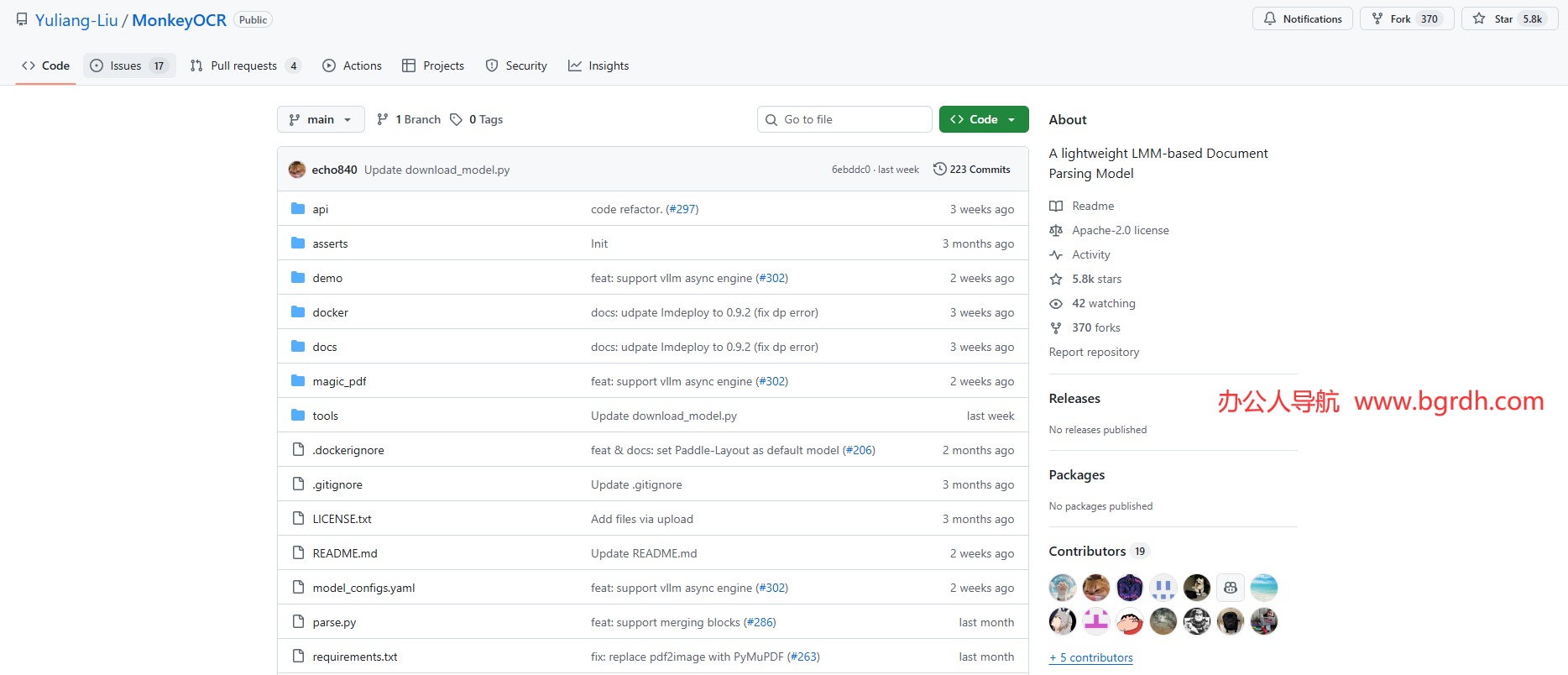Click the Go to file search field
The image size is (1568, 675).
tap(845, 120)
